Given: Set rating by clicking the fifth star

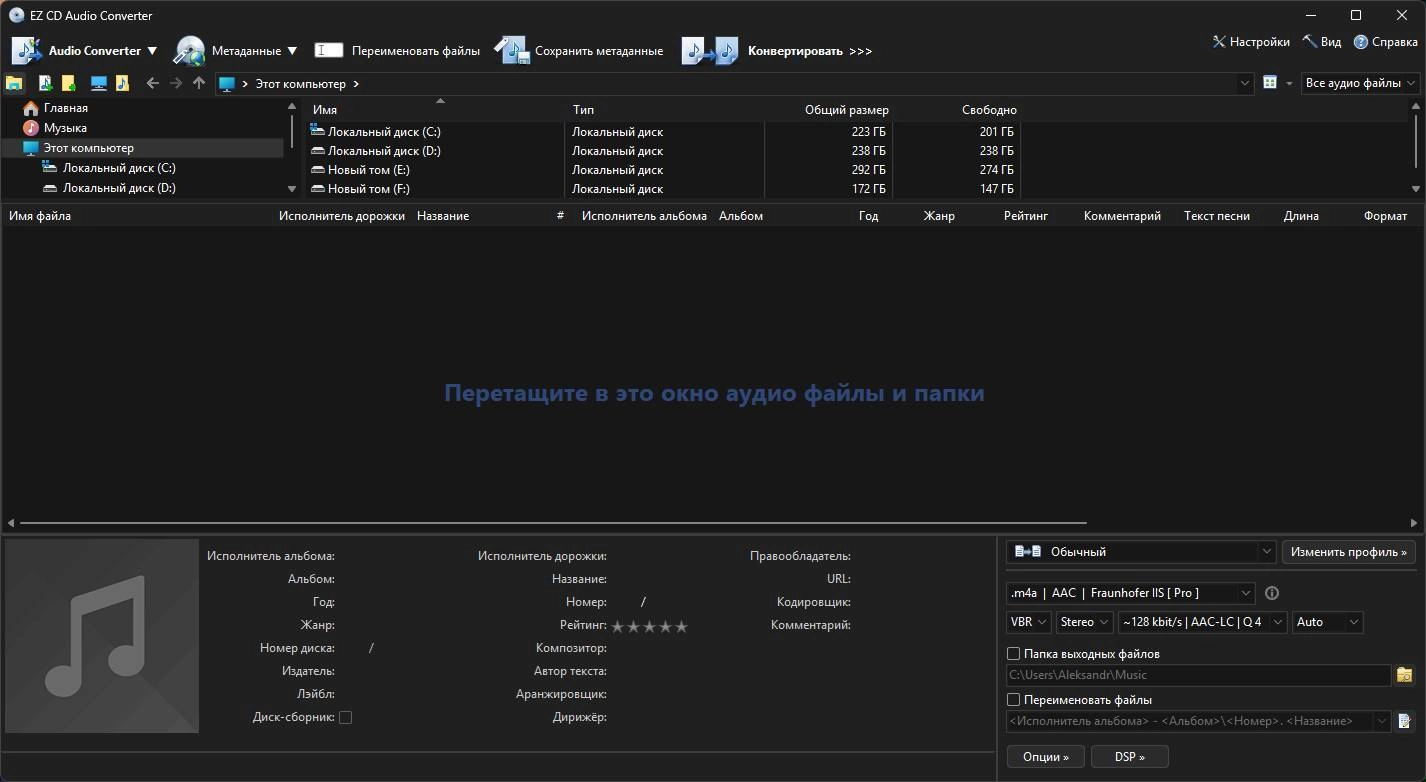Looking at the screenshot, I should pyautogui.click(x=682, y=627).
